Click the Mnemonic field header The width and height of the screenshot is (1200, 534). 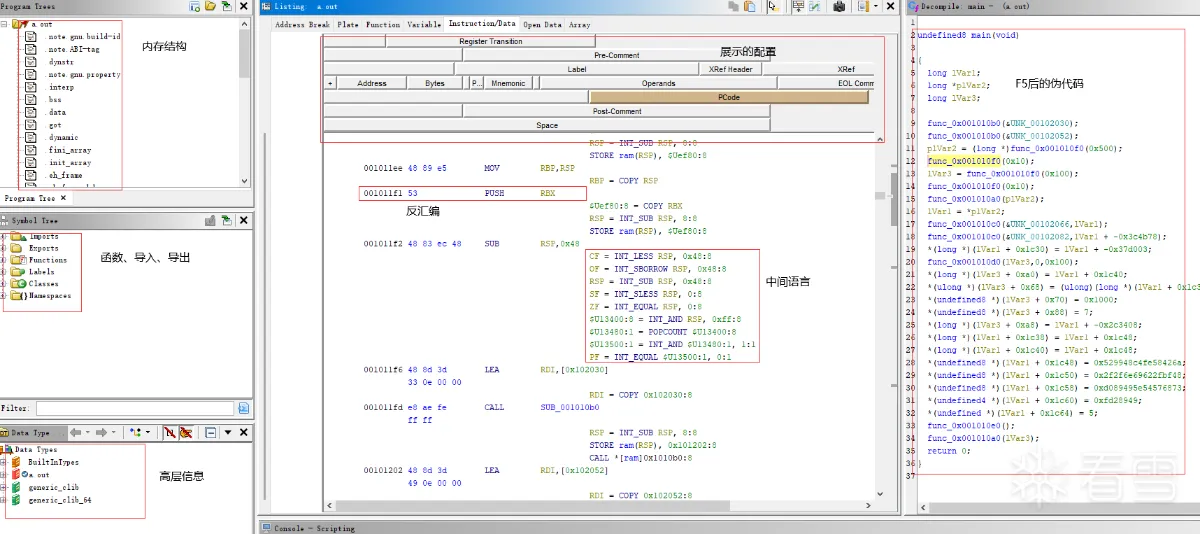pos(508,84)
